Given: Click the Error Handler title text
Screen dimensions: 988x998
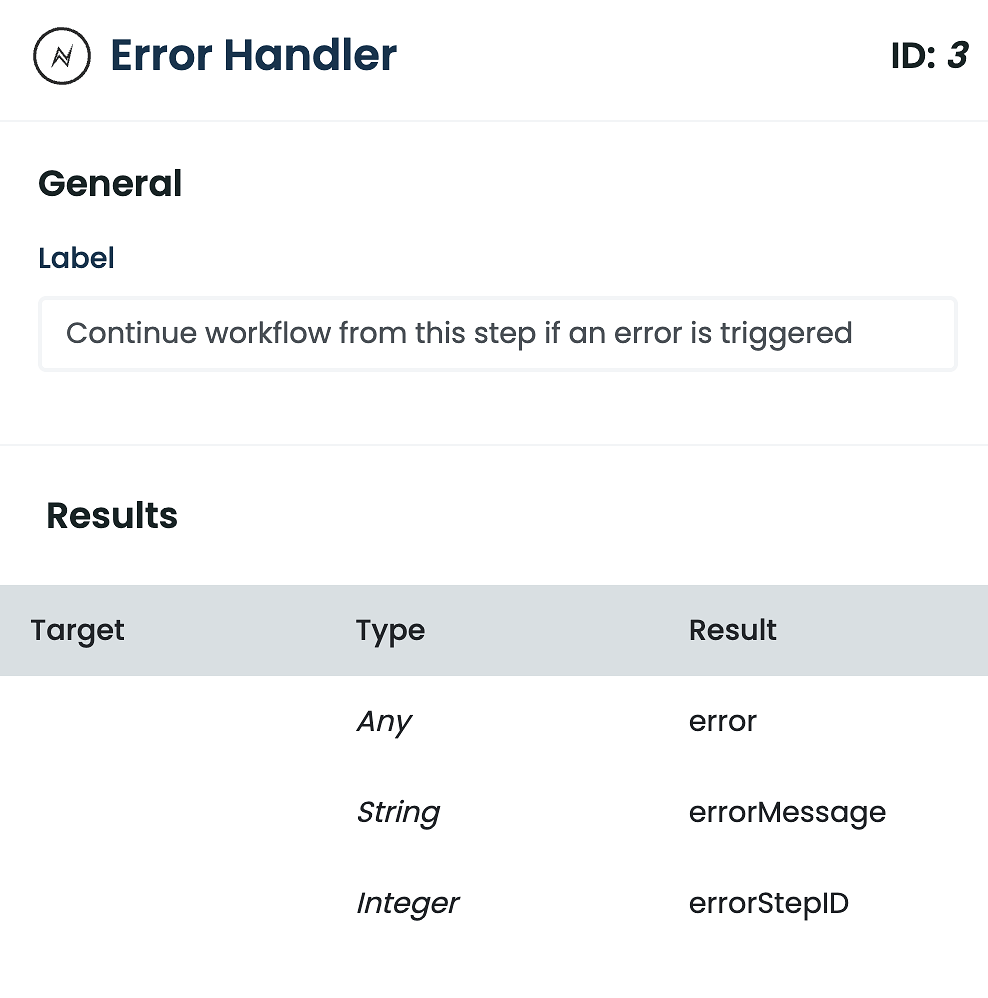Looking at the screenshot, I should (255, 56).
